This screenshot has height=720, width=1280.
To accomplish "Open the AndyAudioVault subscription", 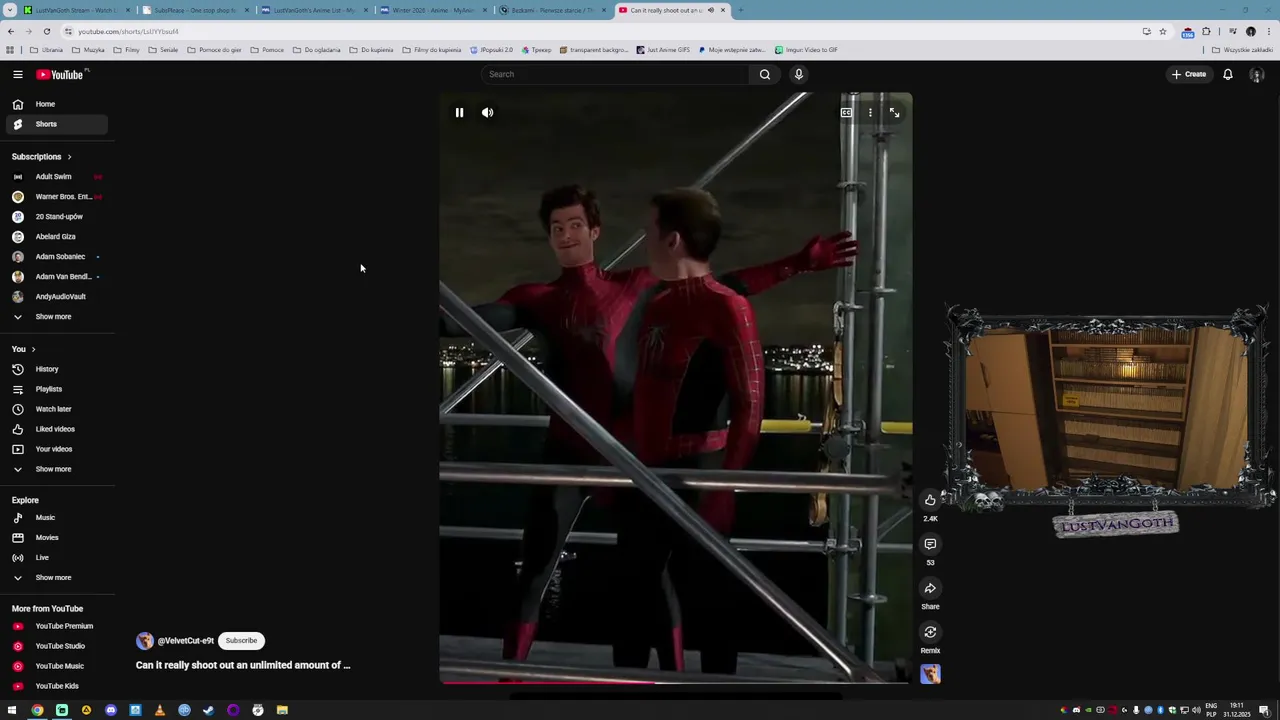I will (55, 297).
